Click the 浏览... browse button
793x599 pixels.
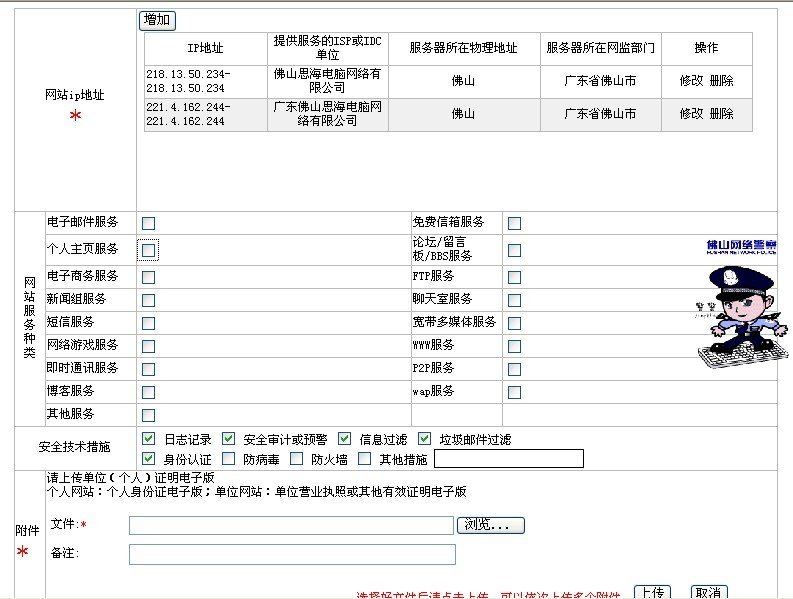point(491,525)
